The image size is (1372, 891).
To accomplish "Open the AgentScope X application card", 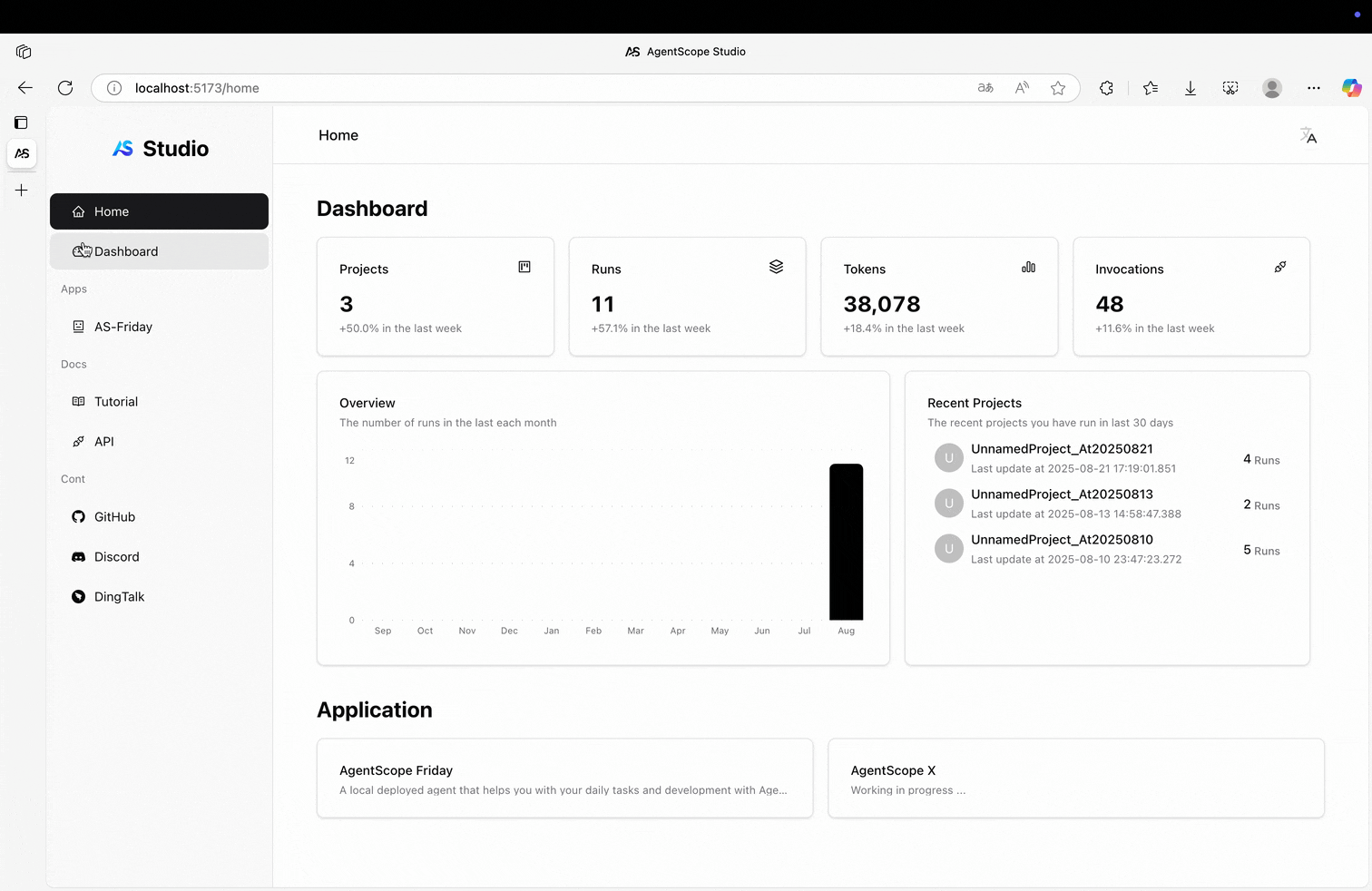I will pyautogui.click(x=1076, y=778).
